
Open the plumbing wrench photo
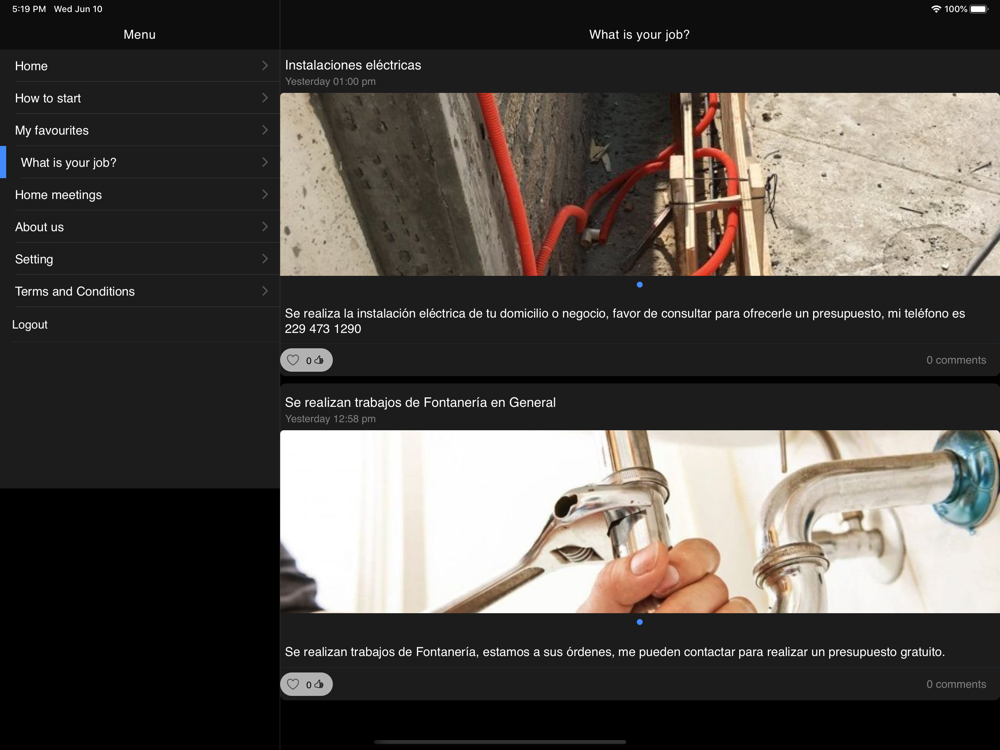coord(640,522)
